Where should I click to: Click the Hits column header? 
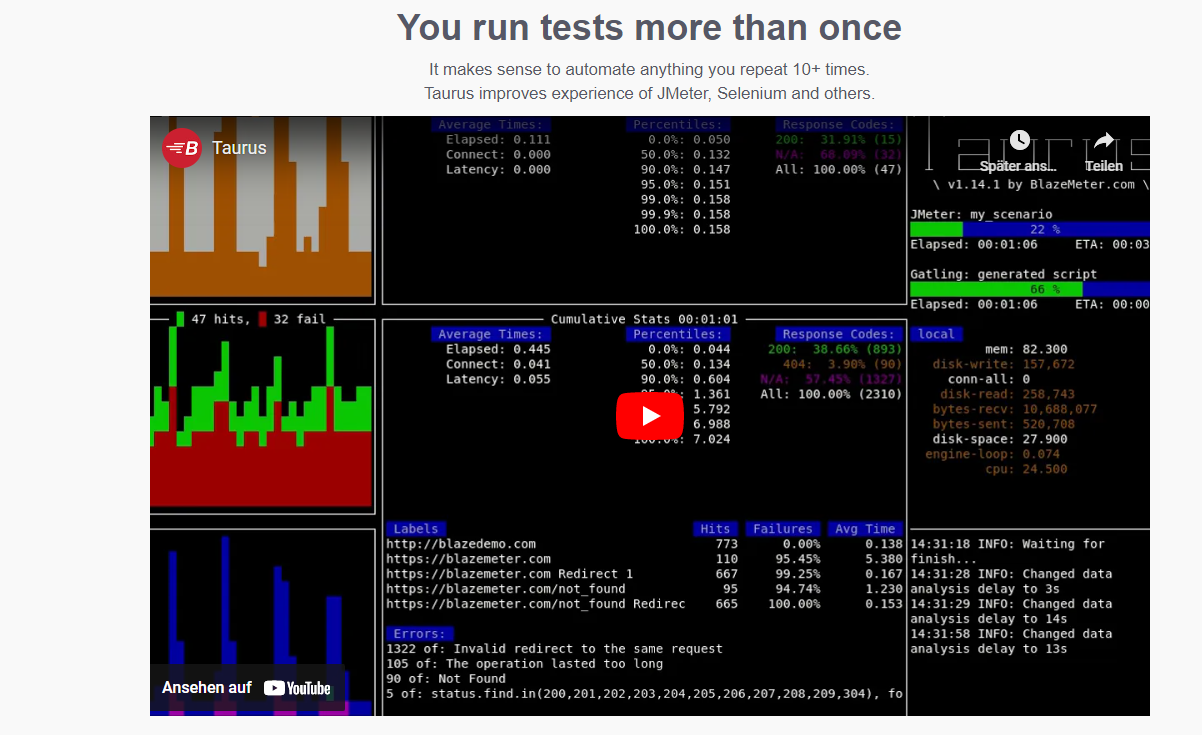pos(715,529)
